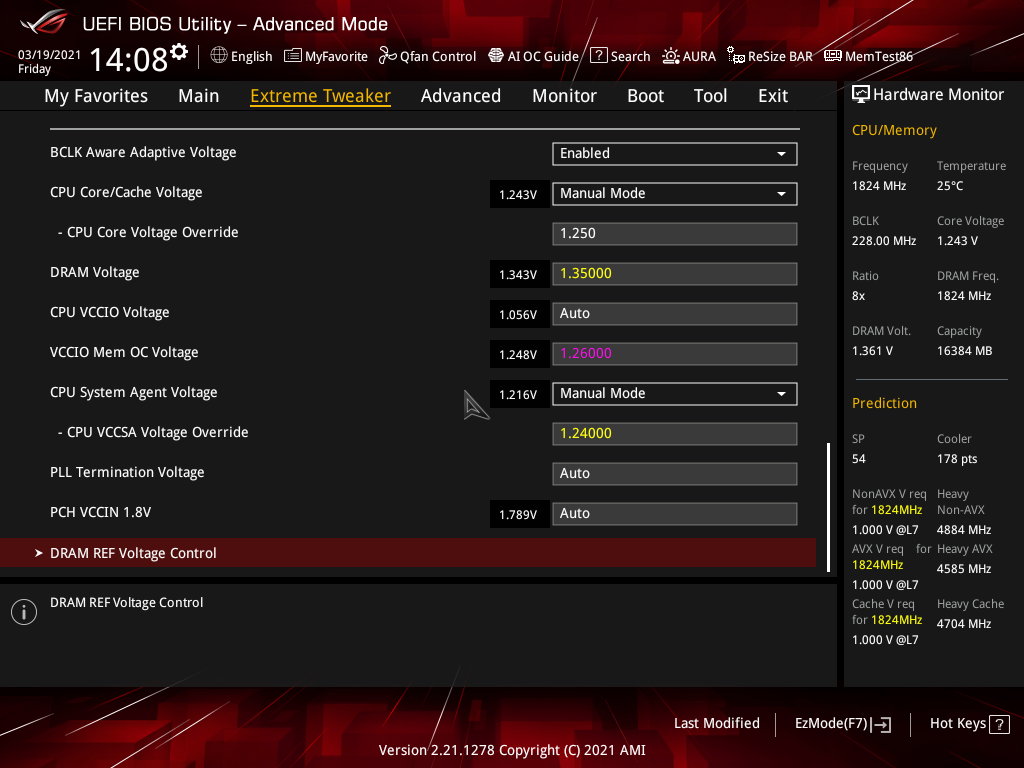This screenshot has height=768, width=1024.
Task: Click the ROG logo icon
Action: (x=43, y=22)
